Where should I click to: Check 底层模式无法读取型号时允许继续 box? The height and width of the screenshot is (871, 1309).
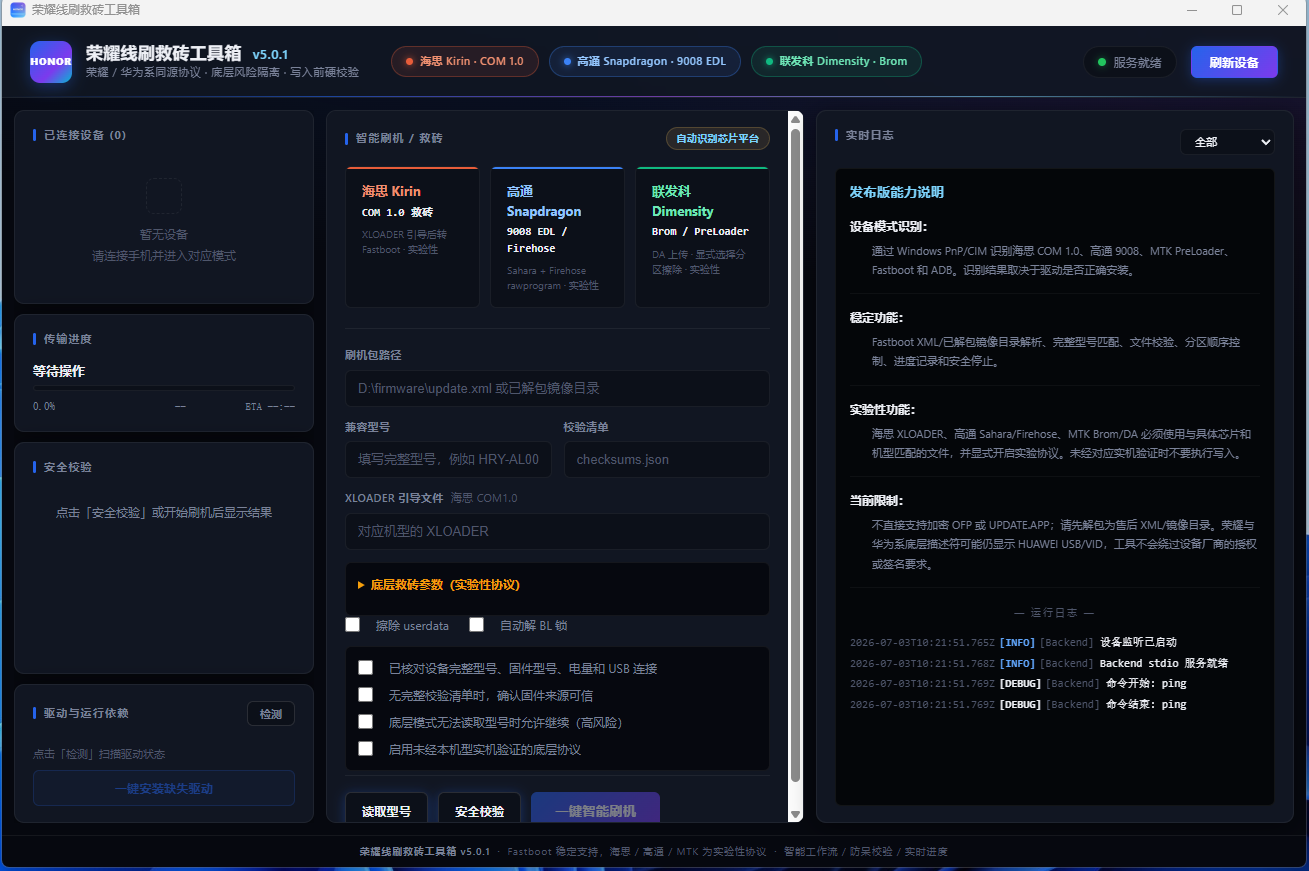click(366, 722)
